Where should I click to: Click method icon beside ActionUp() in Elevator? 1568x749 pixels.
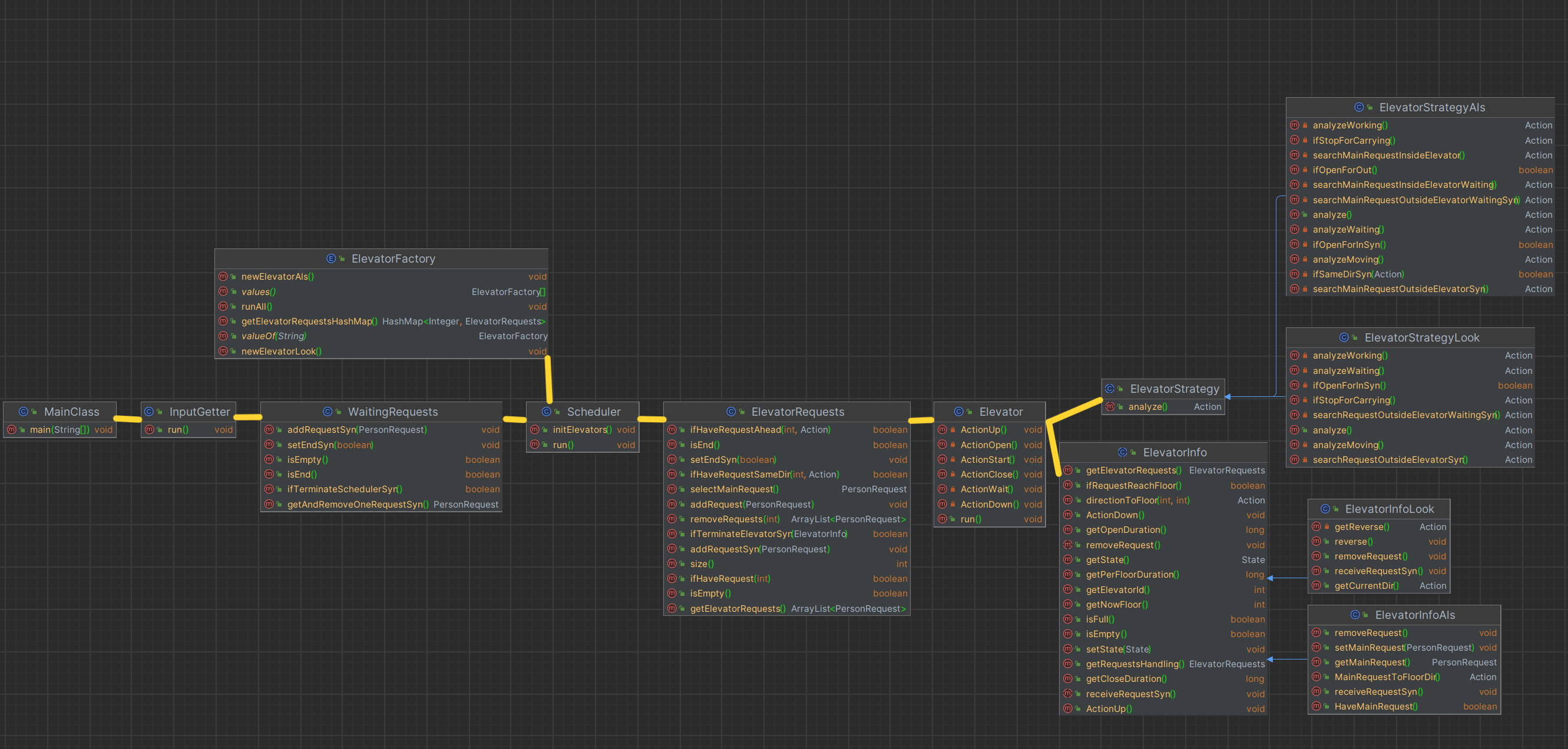point(942,430)
